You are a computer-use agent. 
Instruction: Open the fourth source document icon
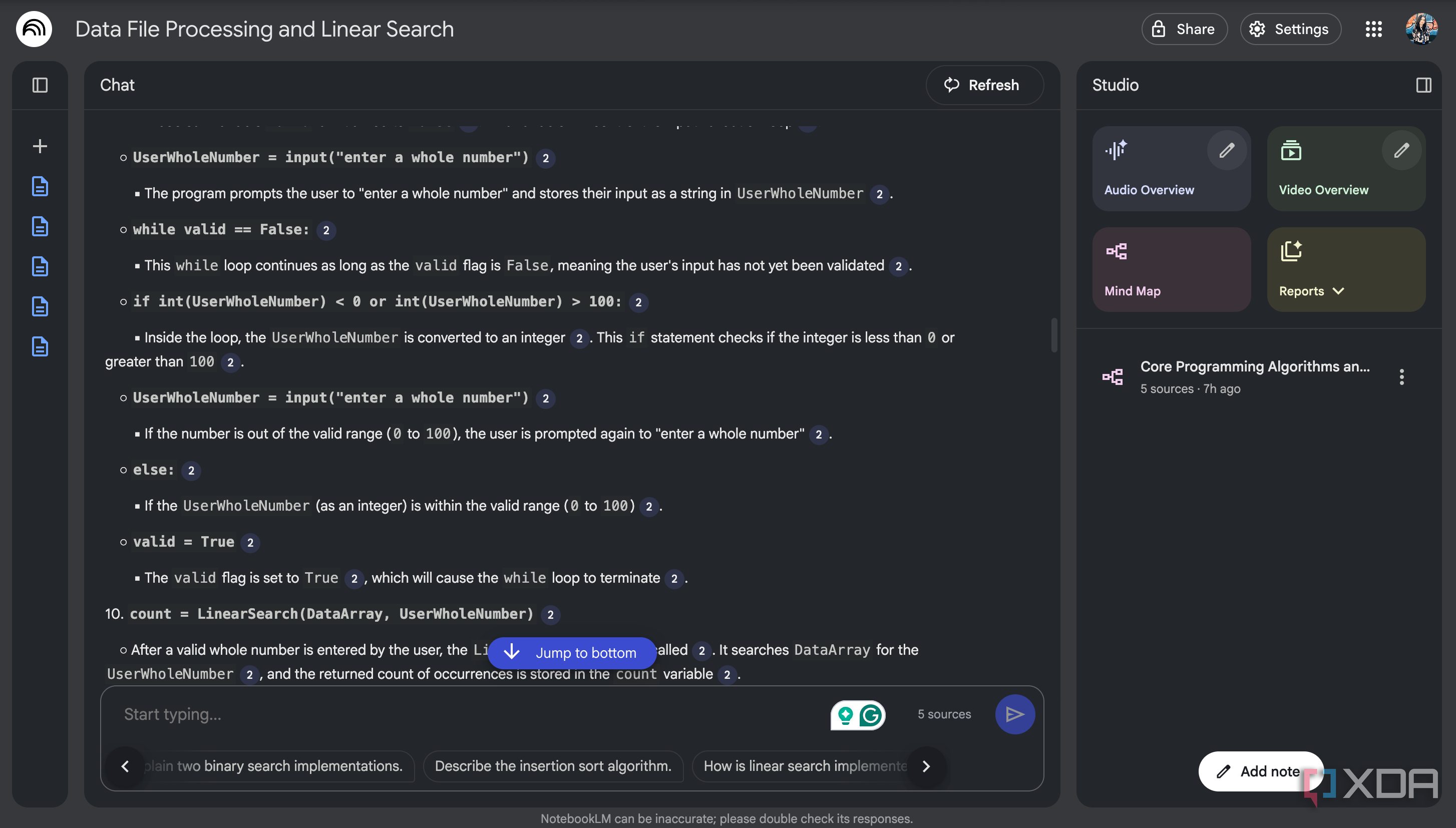40,306
